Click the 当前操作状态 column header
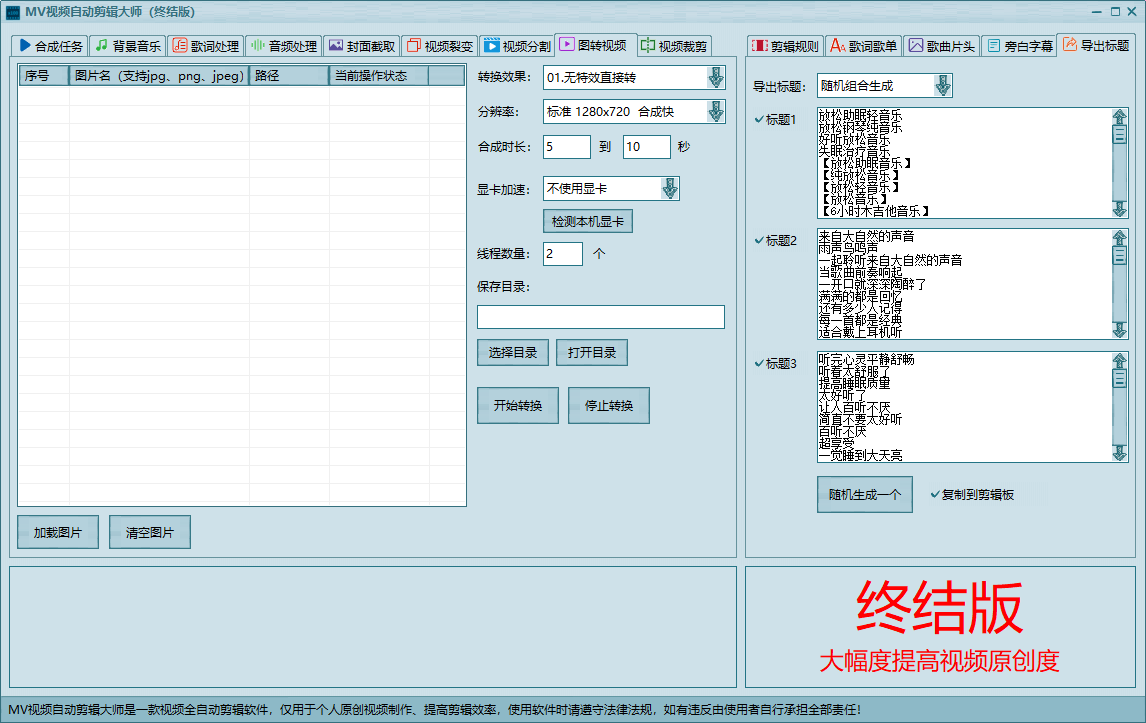The width and height of the screenshot is (1146, 723). 379,76
